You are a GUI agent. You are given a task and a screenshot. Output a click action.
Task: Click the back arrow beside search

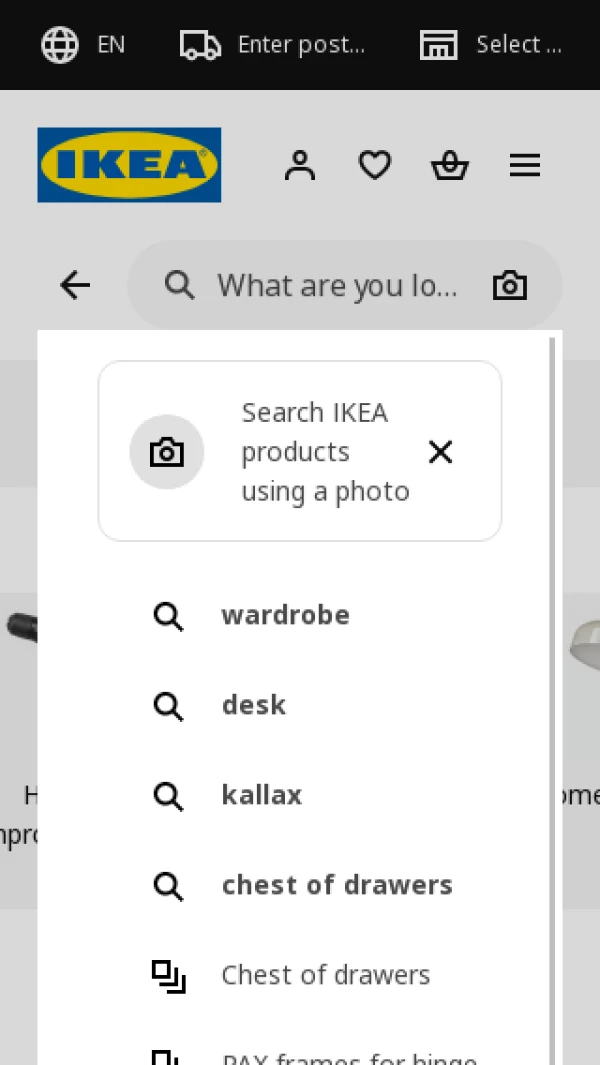[x=75, y=286]
